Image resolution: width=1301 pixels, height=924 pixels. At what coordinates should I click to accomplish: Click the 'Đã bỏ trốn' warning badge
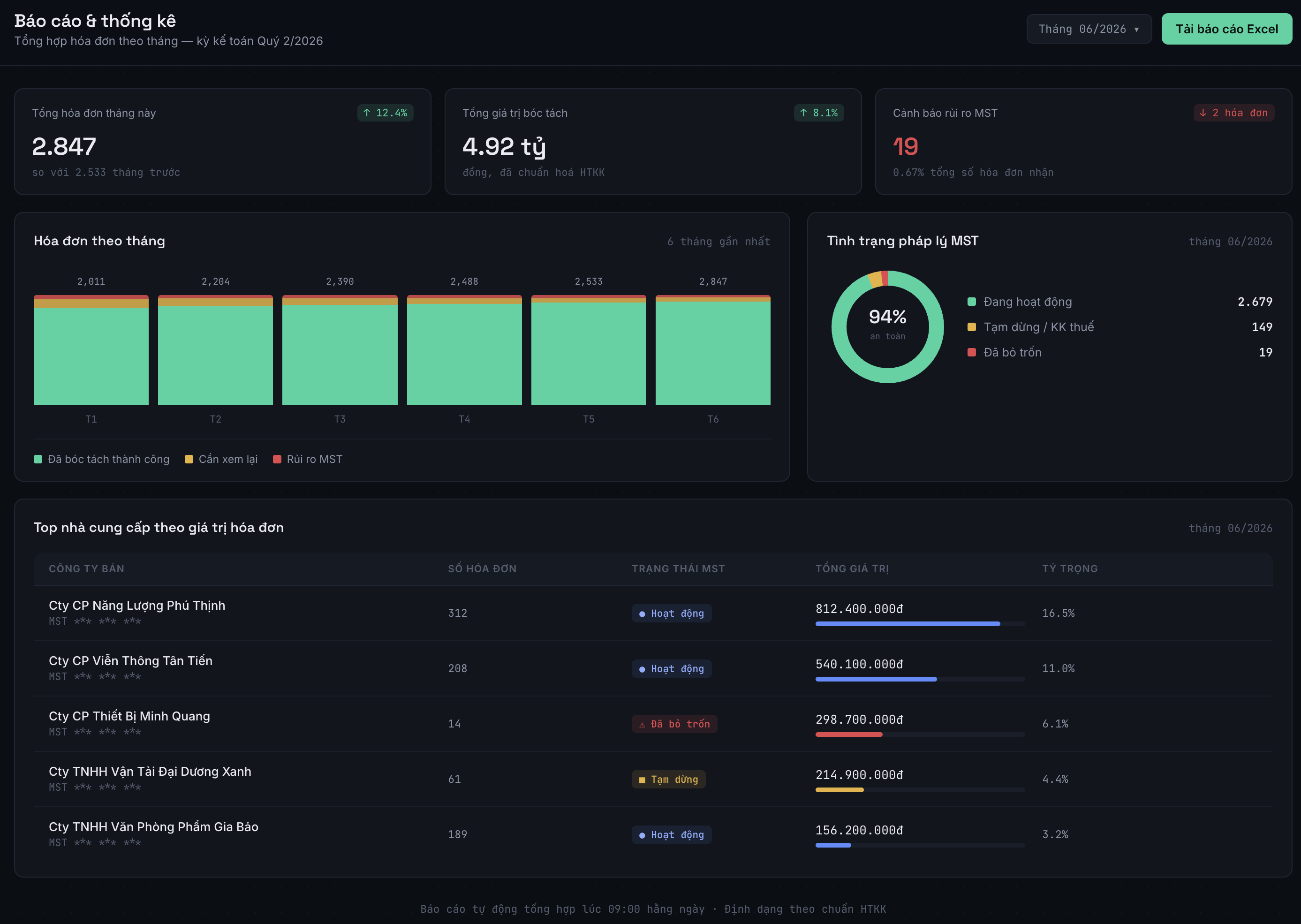point(674,724)
